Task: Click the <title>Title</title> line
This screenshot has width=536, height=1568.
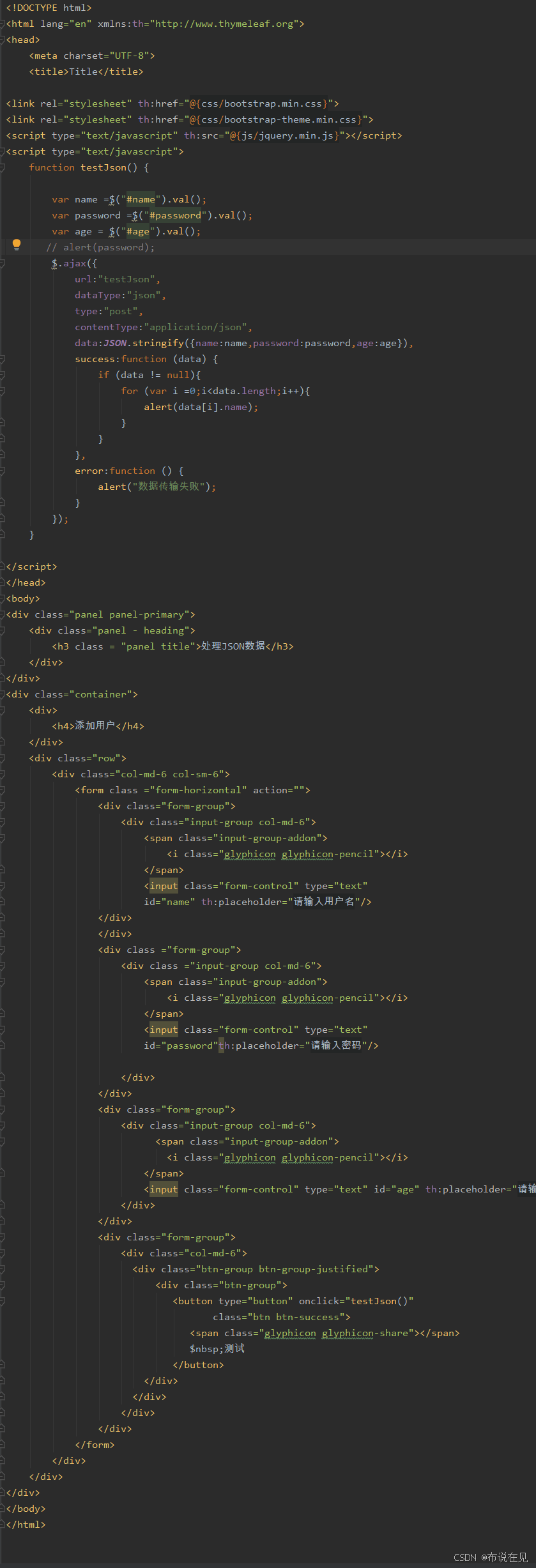Action: (86, 72)
